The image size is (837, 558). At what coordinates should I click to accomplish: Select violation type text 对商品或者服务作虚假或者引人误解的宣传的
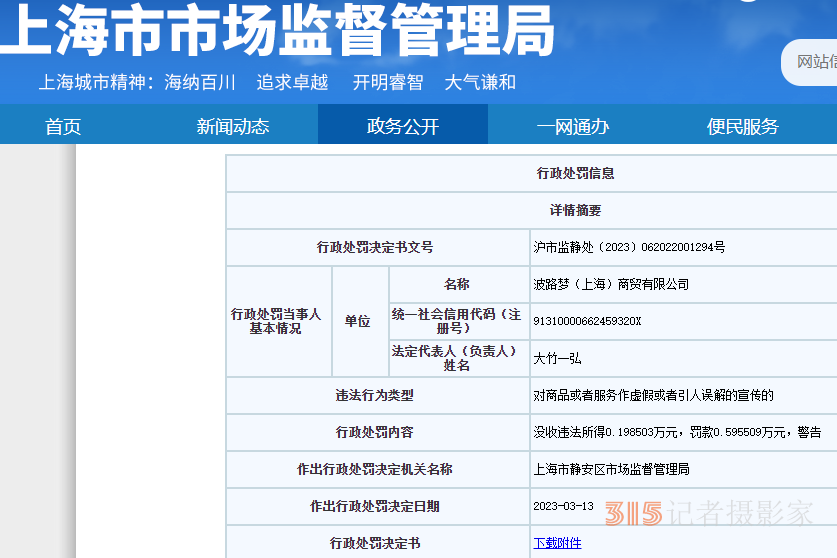[x=653, y=395]
